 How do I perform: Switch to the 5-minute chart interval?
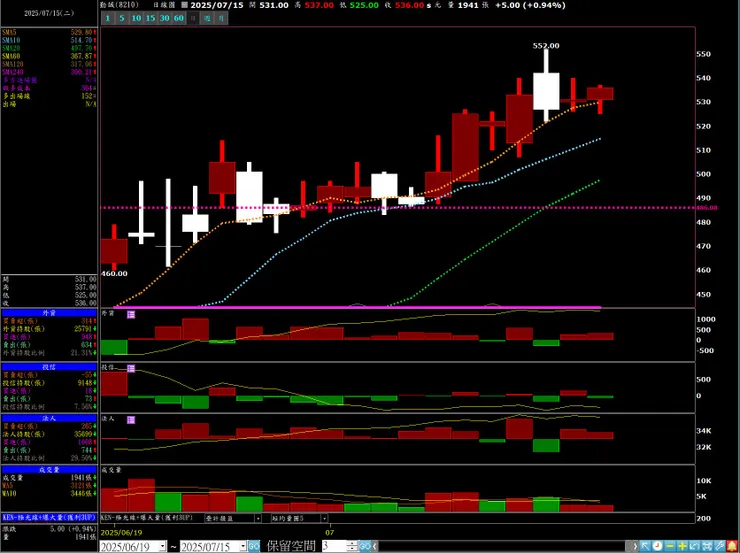click(x=122, y=18)
